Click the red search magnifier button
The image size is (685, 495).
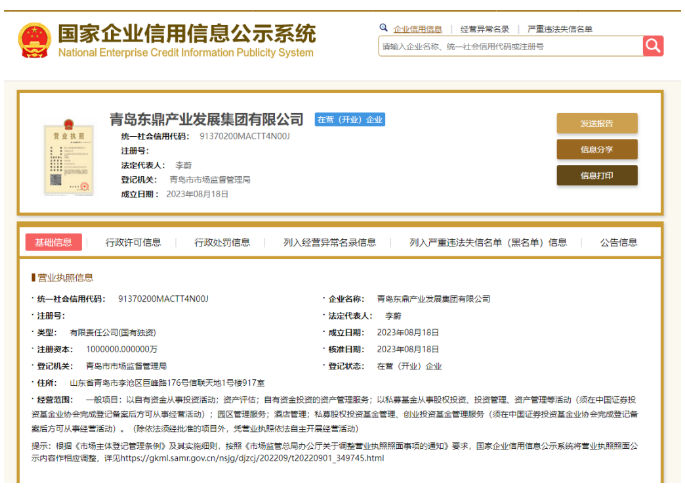click(x=653, y=46)
